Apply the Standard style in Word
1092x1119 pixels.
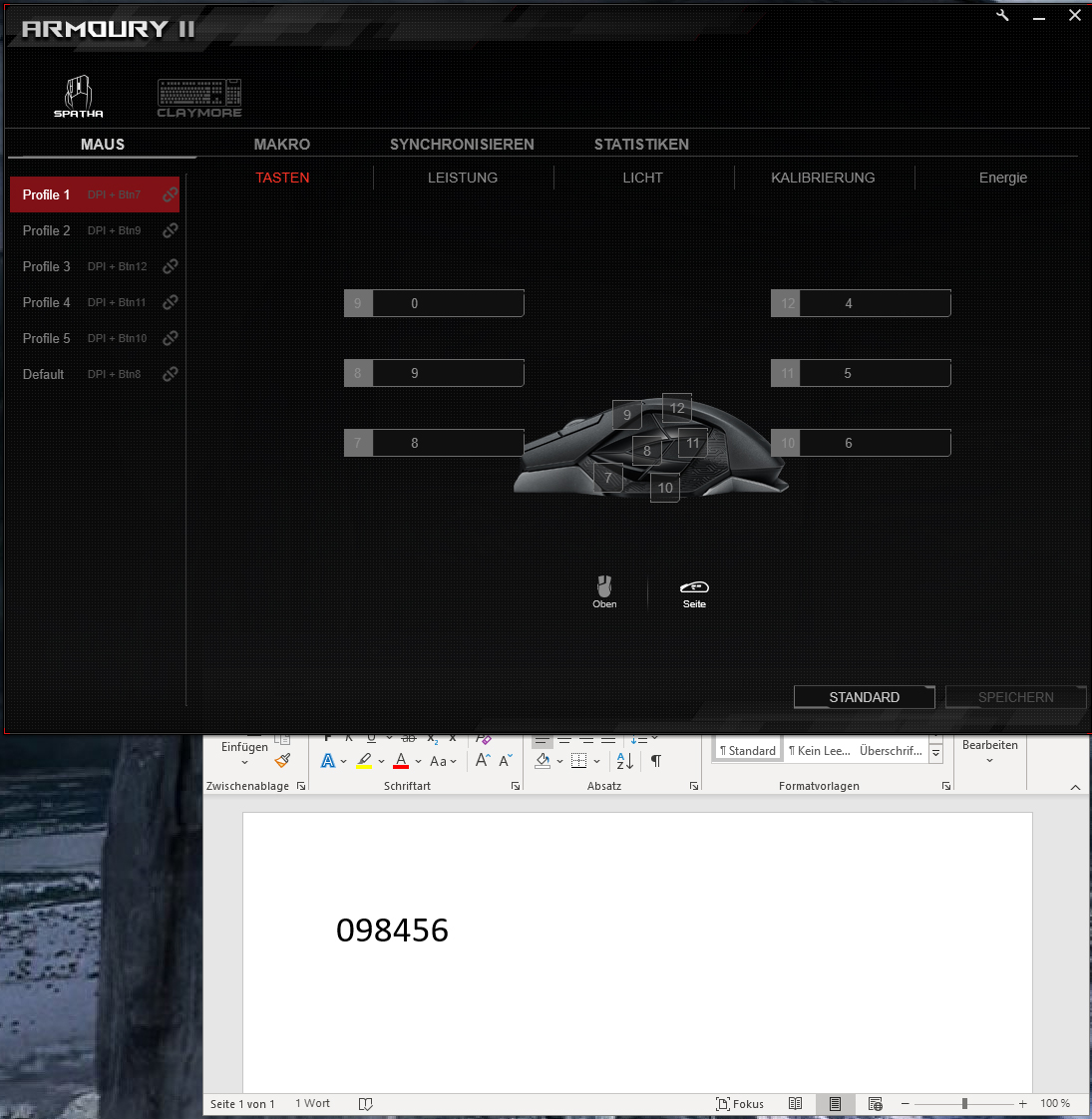click(x=748, y=751)
